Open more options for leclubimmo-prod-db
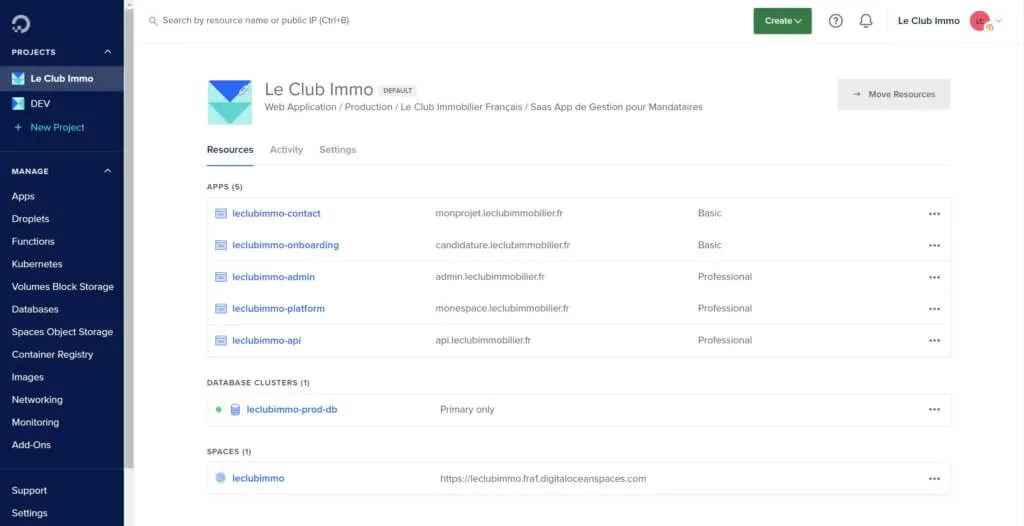Viewport: 1024px width, 526px height. (x=935, y=410)
